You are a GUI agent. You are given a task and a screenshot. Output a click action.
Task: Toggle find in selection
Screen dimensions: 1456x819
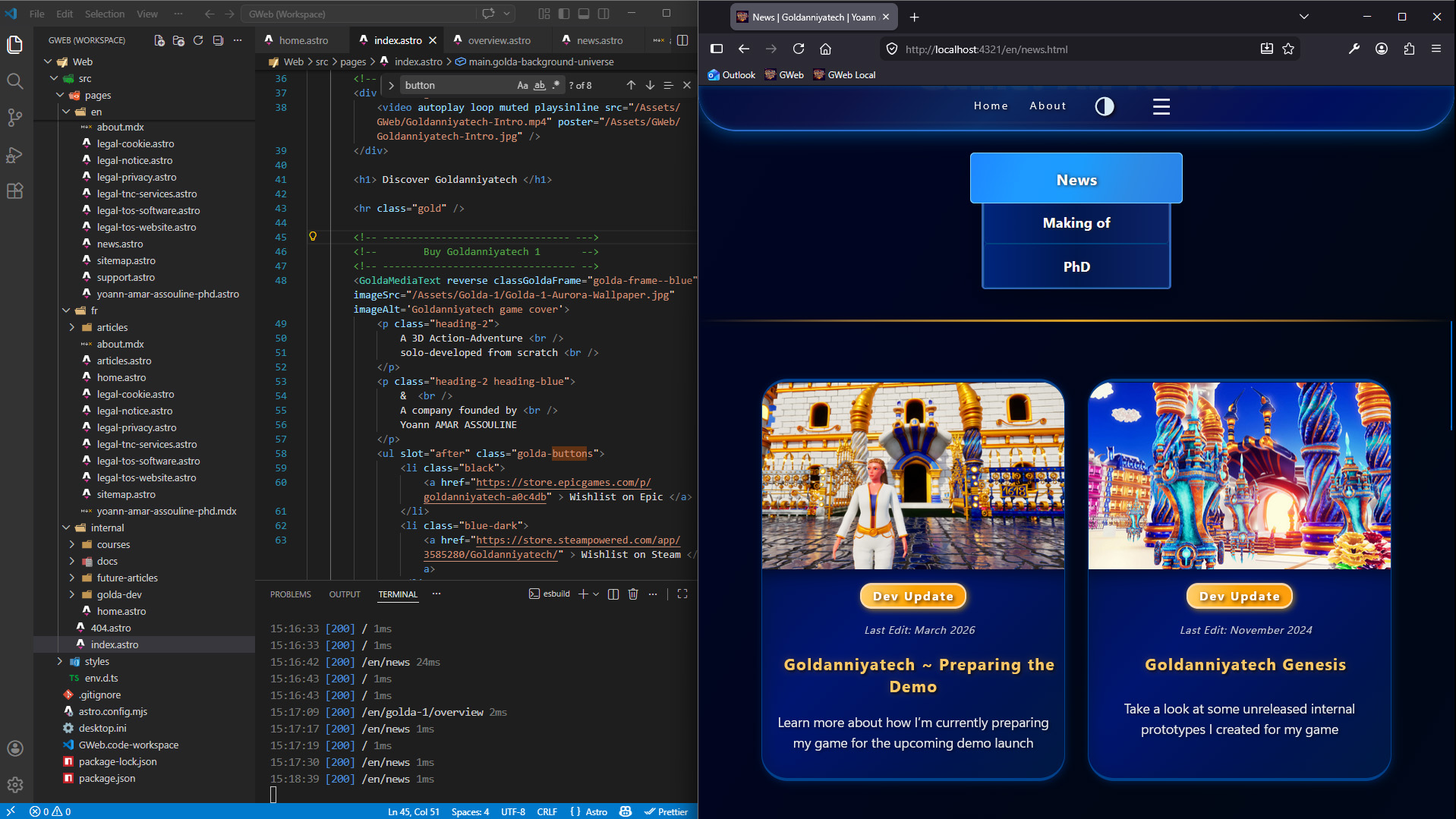668,85
